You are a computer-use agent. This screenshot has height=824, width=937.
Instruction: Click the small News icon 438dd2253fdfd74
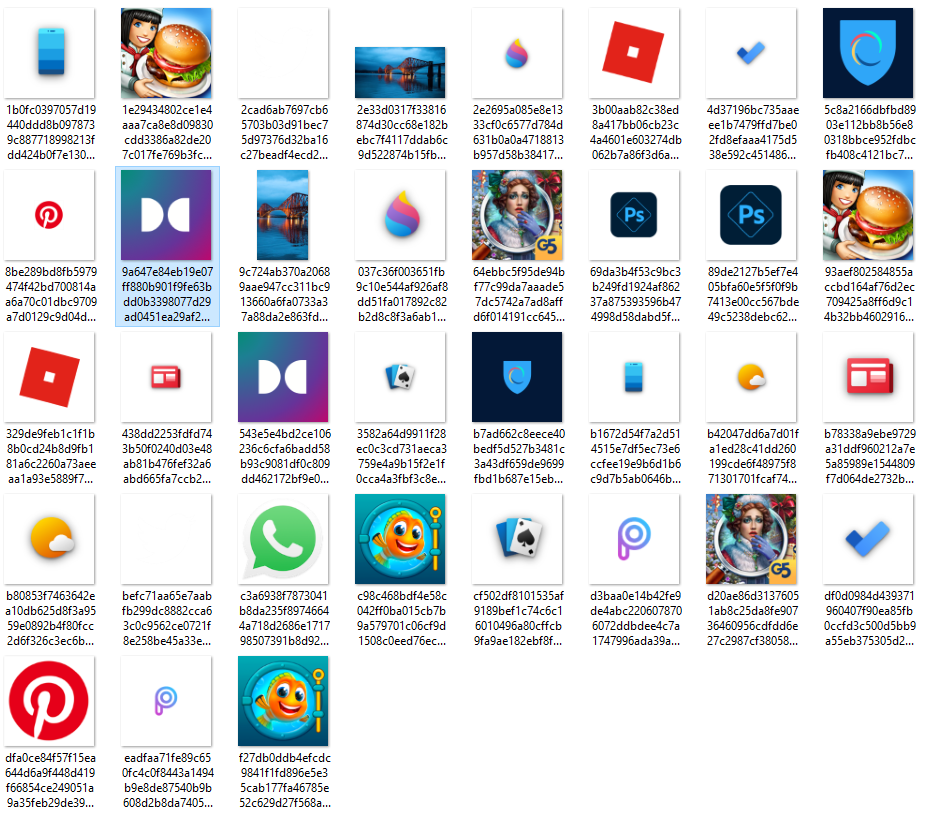click(x=166, y=377)
